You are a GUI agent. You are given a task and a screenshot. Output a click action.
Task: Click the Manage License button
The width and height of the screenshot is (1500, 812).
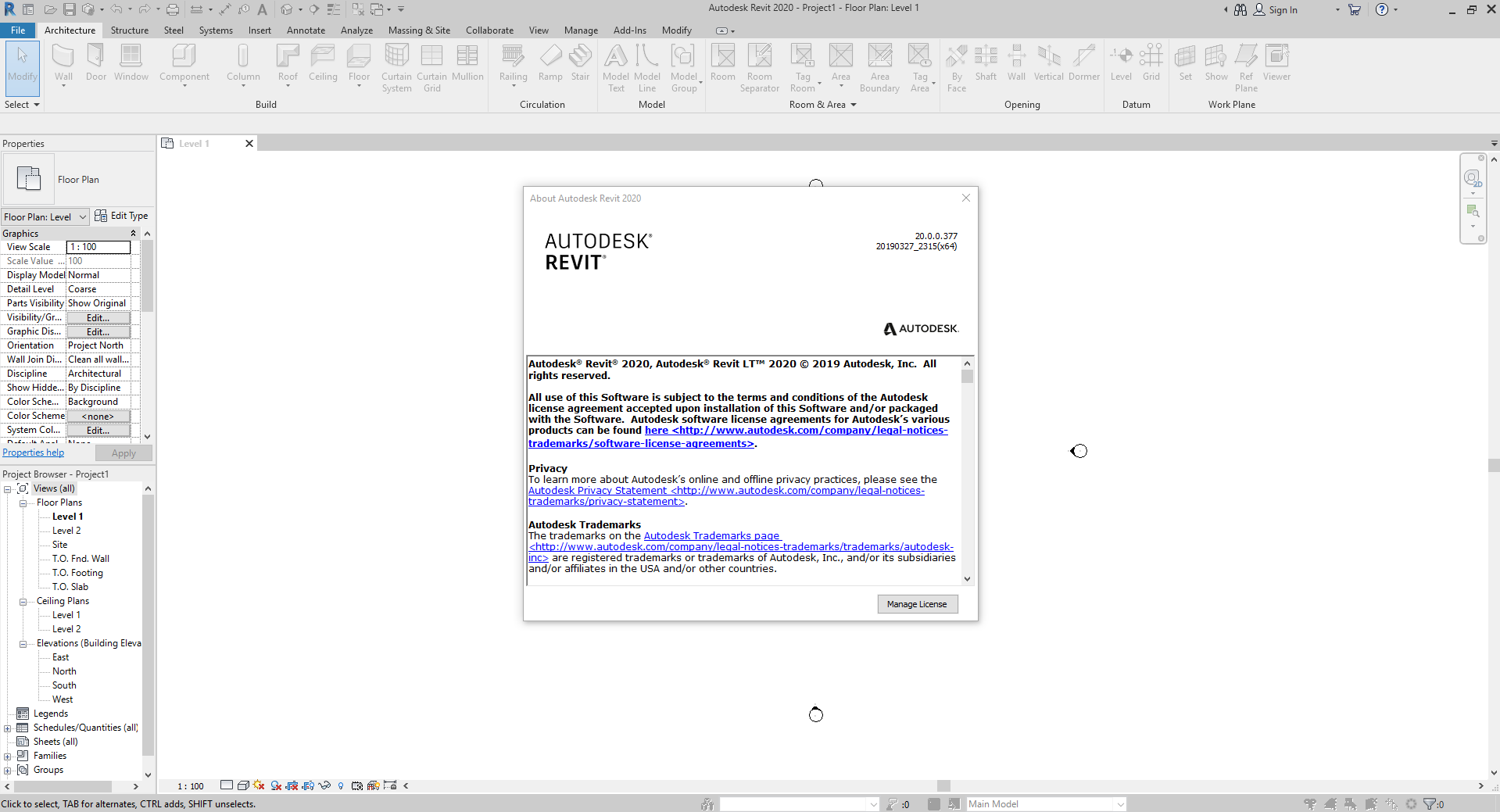[917, 604]
